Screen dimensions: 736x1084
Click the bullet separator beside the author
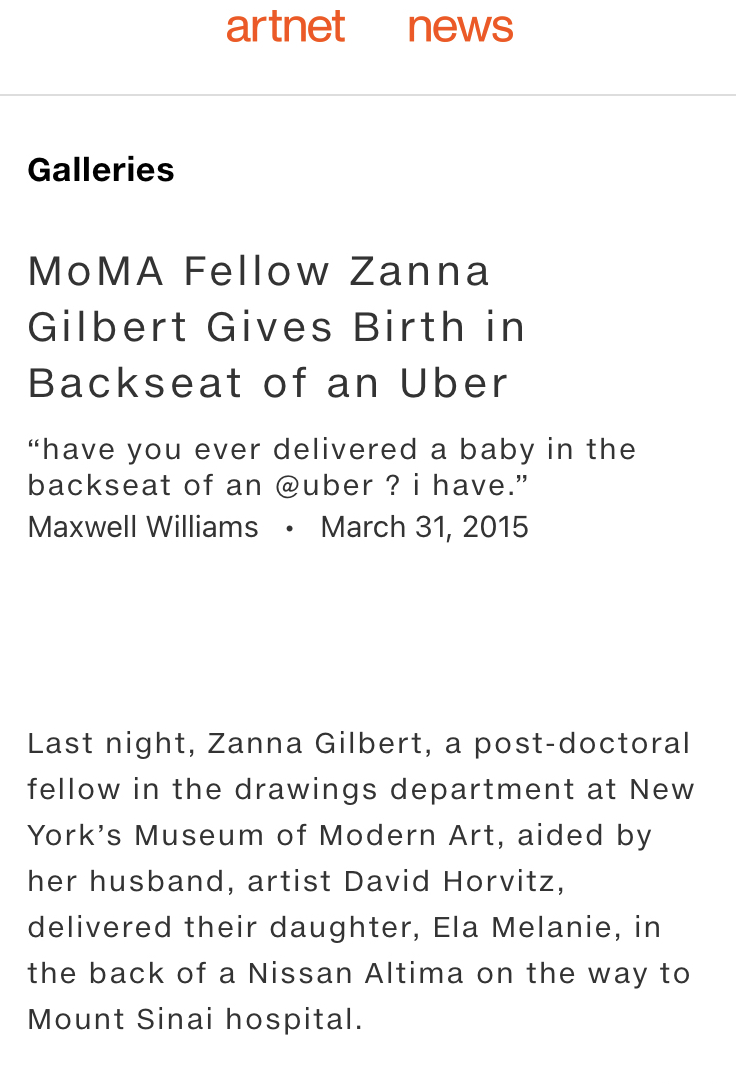point(290,528)
